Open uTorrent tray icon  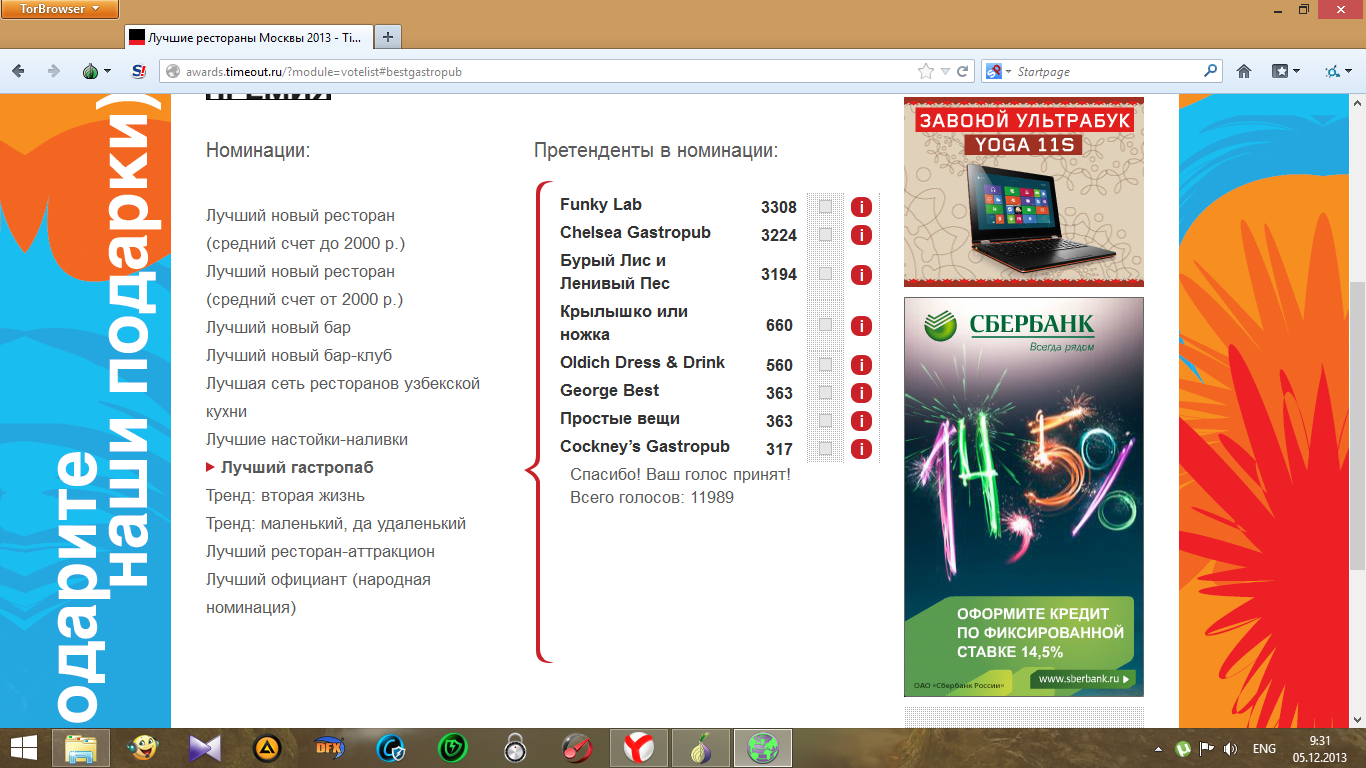coord(1183,748)
